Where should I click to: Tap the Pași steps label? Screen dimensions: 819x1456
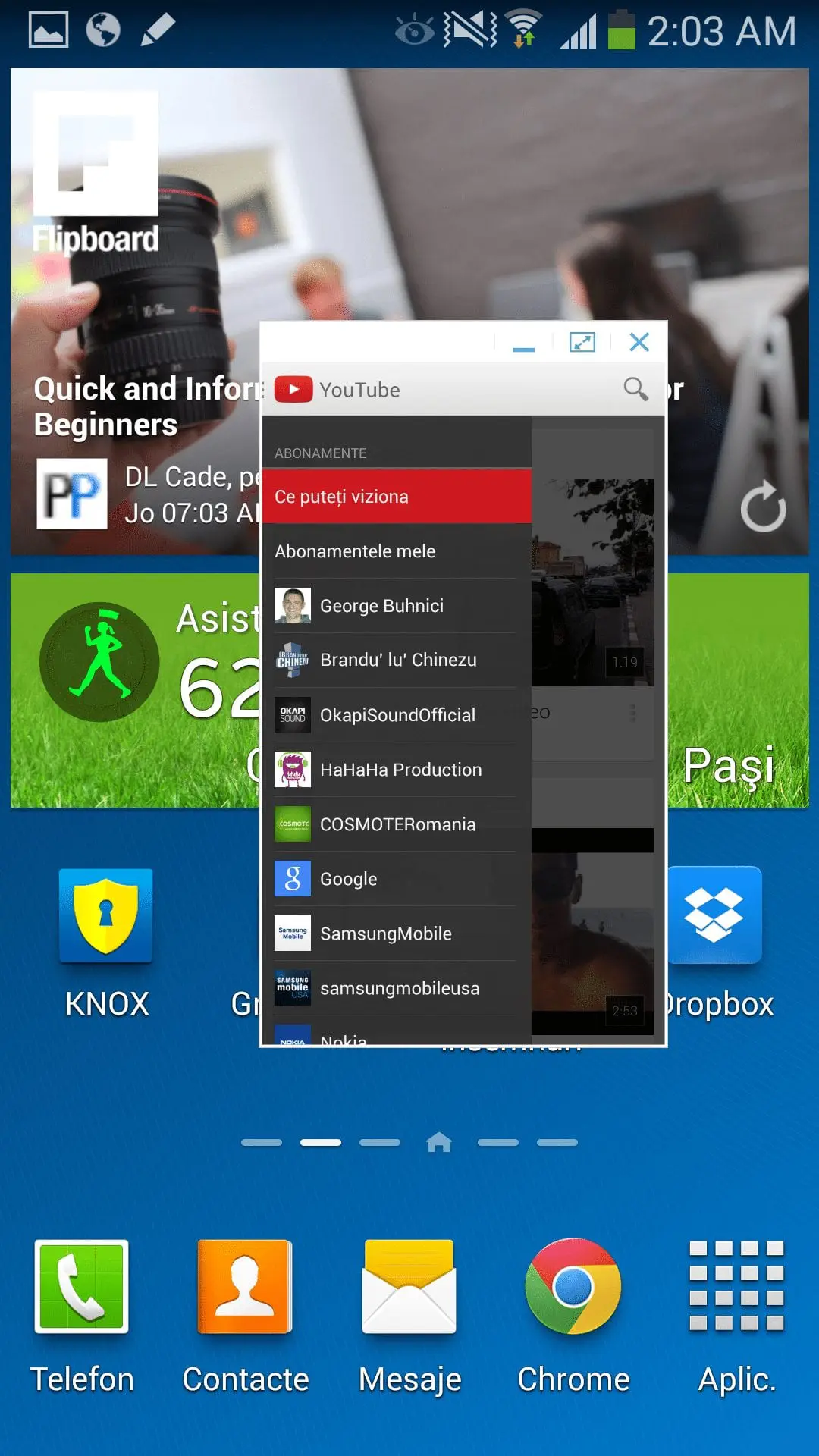729,766
